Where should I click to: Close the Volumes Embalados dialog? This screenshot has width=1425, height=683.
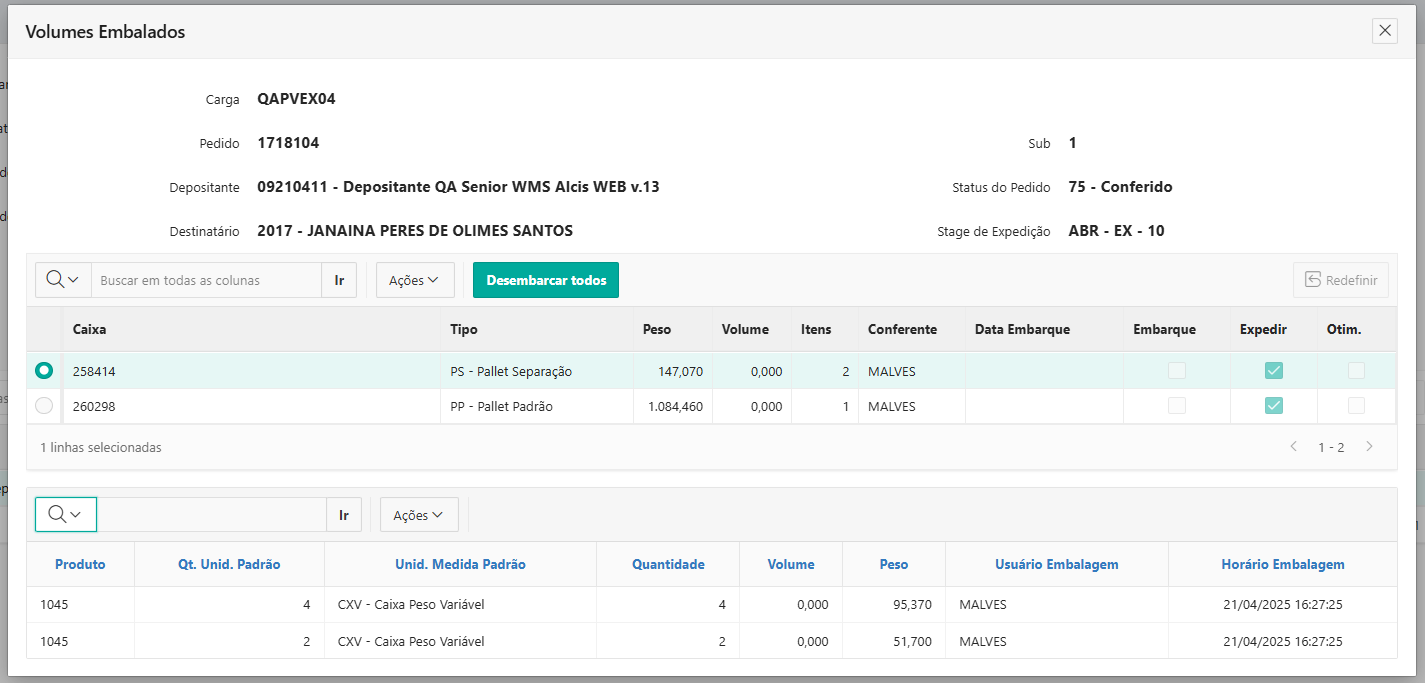[1385, 31]
